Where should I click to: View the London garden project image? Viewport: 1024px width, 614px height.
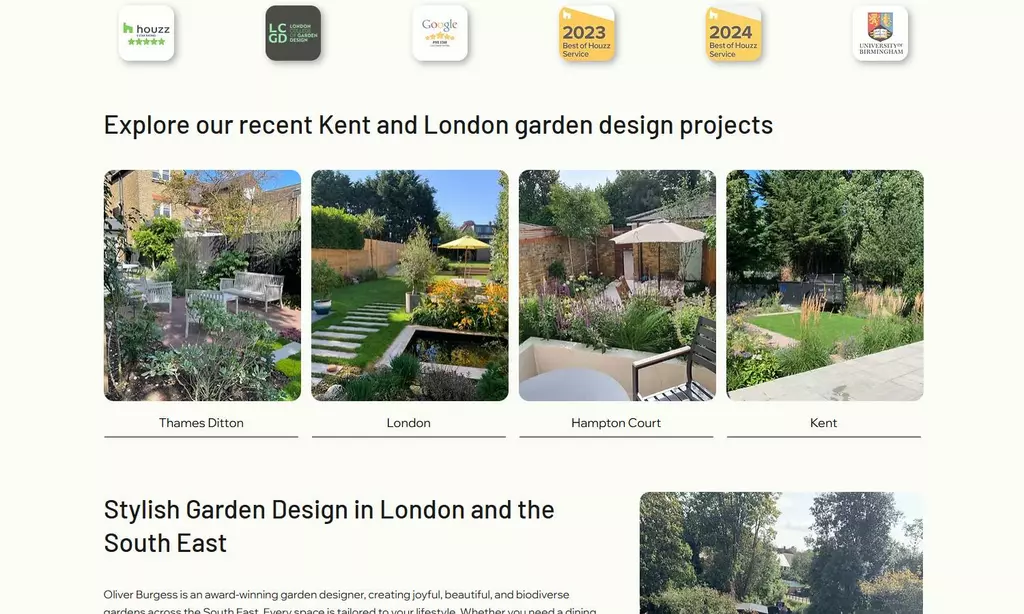409,285
